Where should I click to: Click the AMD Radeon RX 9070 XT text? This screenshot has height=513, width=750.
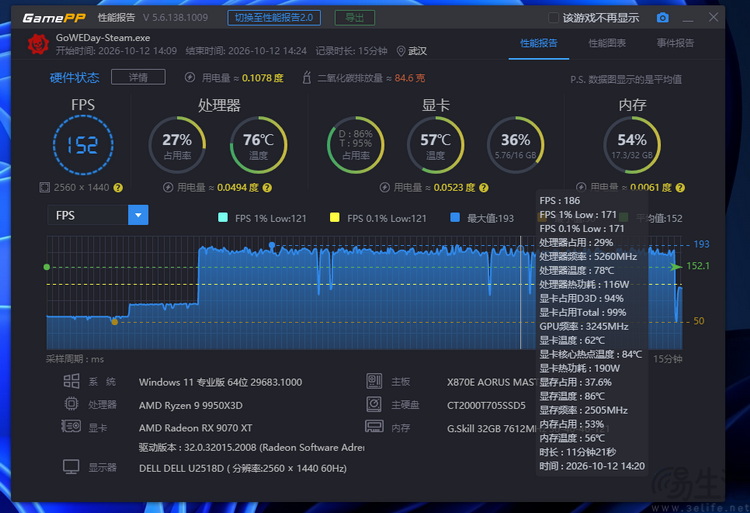(195, 428)
